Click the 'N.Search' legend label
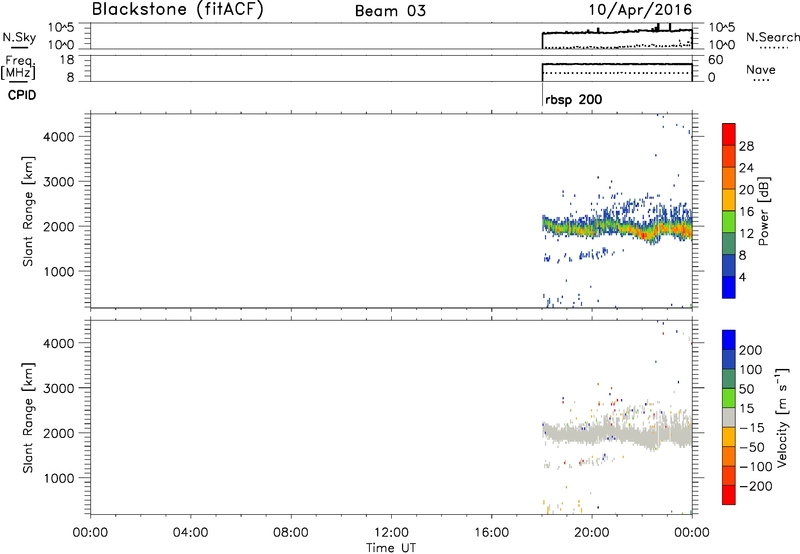This screenshot has width=800, height=554. [773, 37]
